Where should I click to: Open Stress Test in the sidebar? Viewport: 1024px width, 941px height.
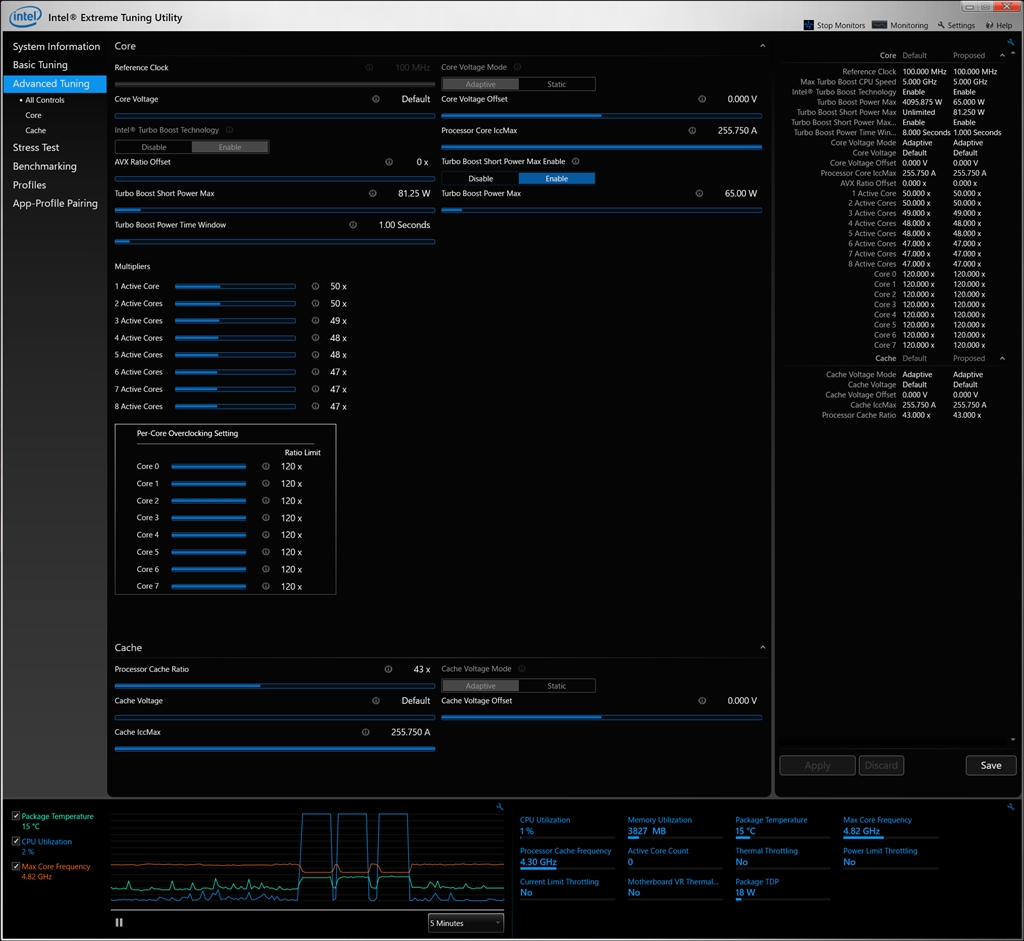pyautogui.click(x=36, y=148)
